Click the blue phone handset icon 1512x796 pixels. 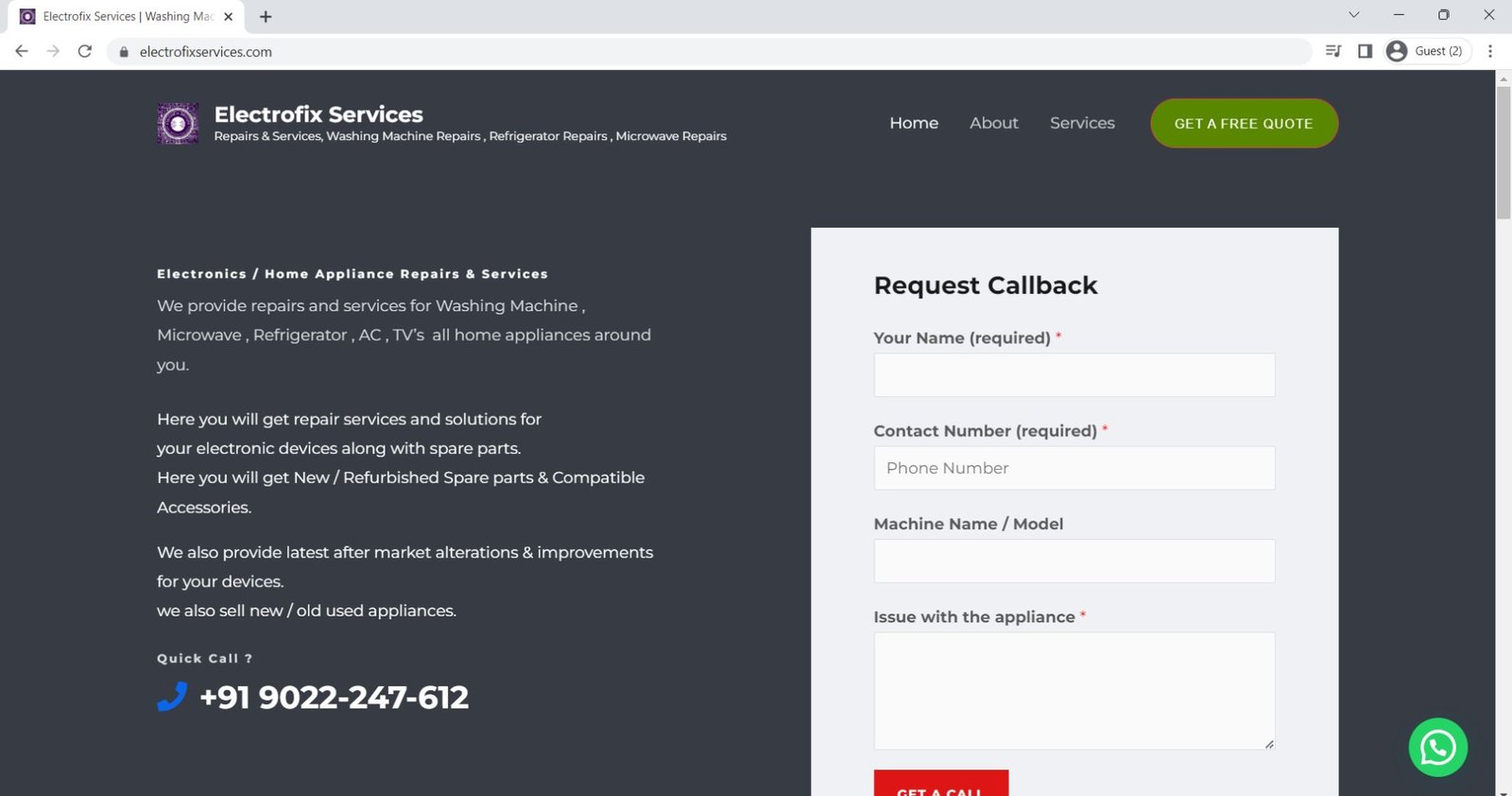(172, 697)
